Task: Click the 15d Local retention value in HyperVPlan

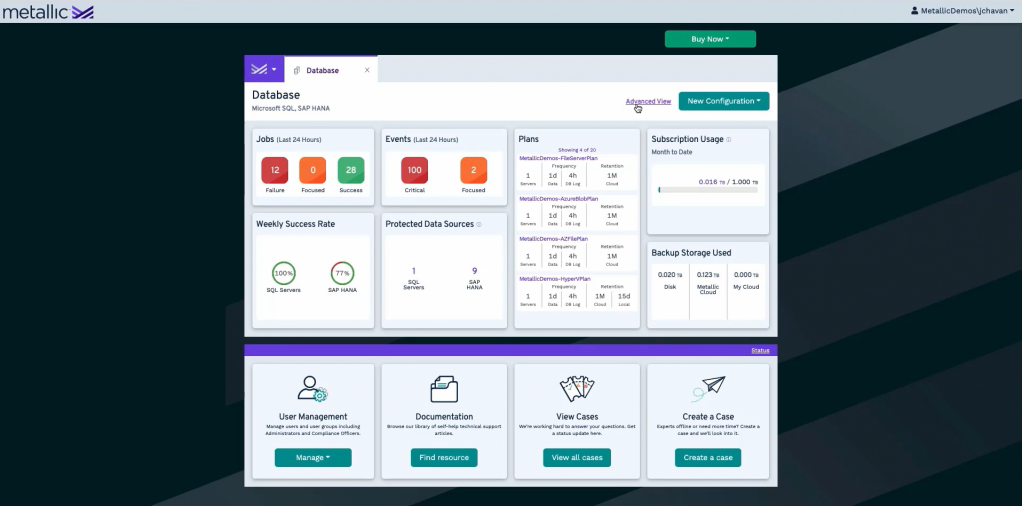Action: pyautogui.click(x=624, y=296)
